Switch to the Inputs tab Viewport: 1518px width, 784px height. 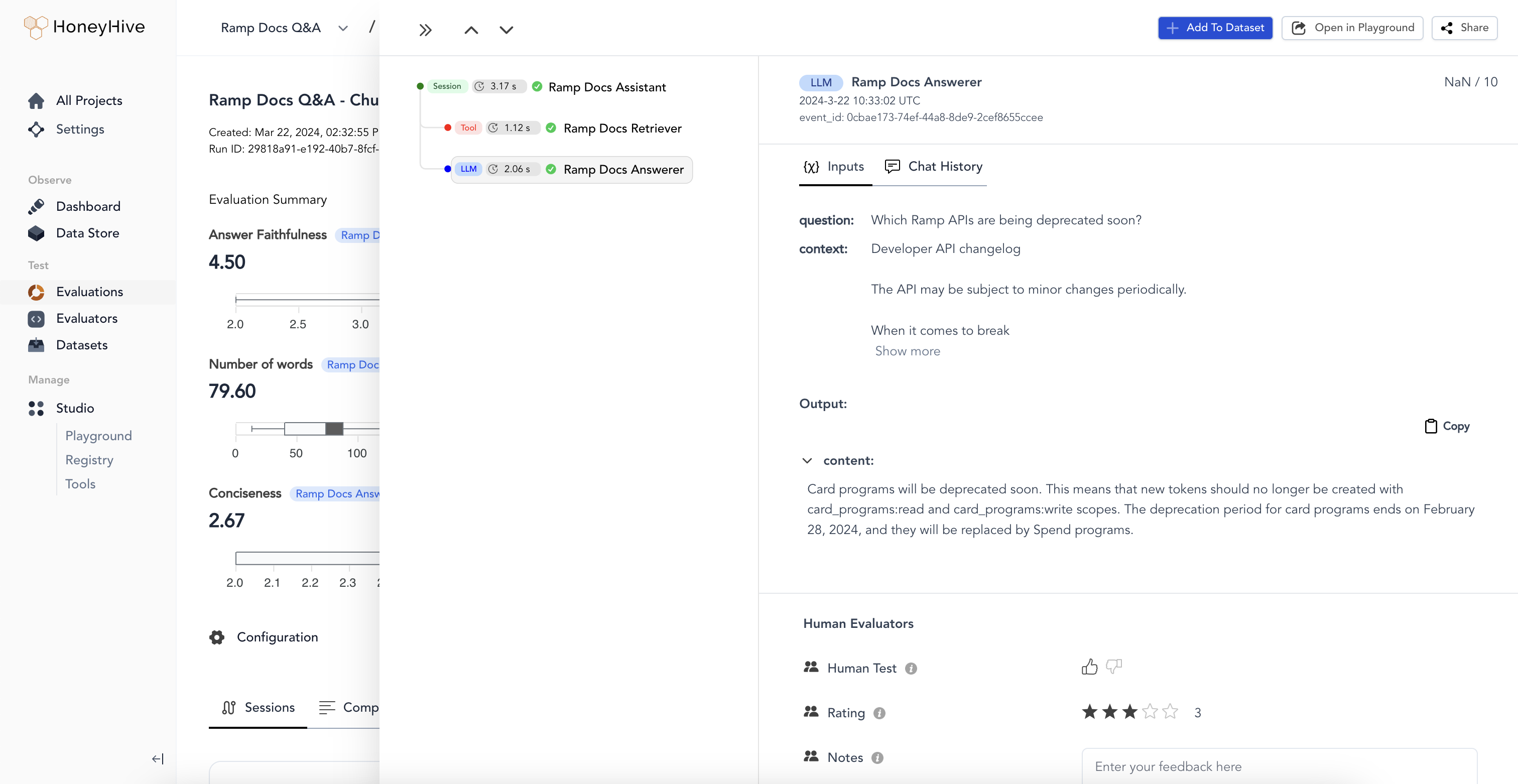(x=835, y=167)
